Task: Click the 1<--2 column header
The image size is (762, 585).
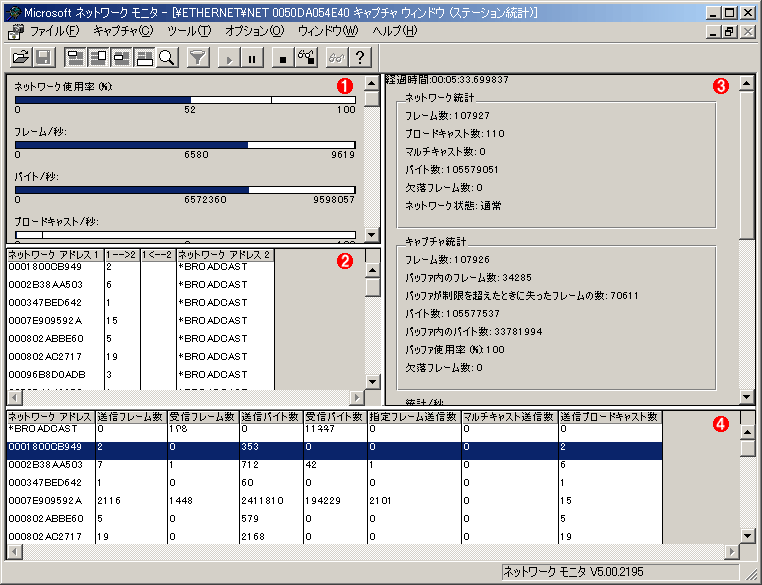Action: point(158,255)
